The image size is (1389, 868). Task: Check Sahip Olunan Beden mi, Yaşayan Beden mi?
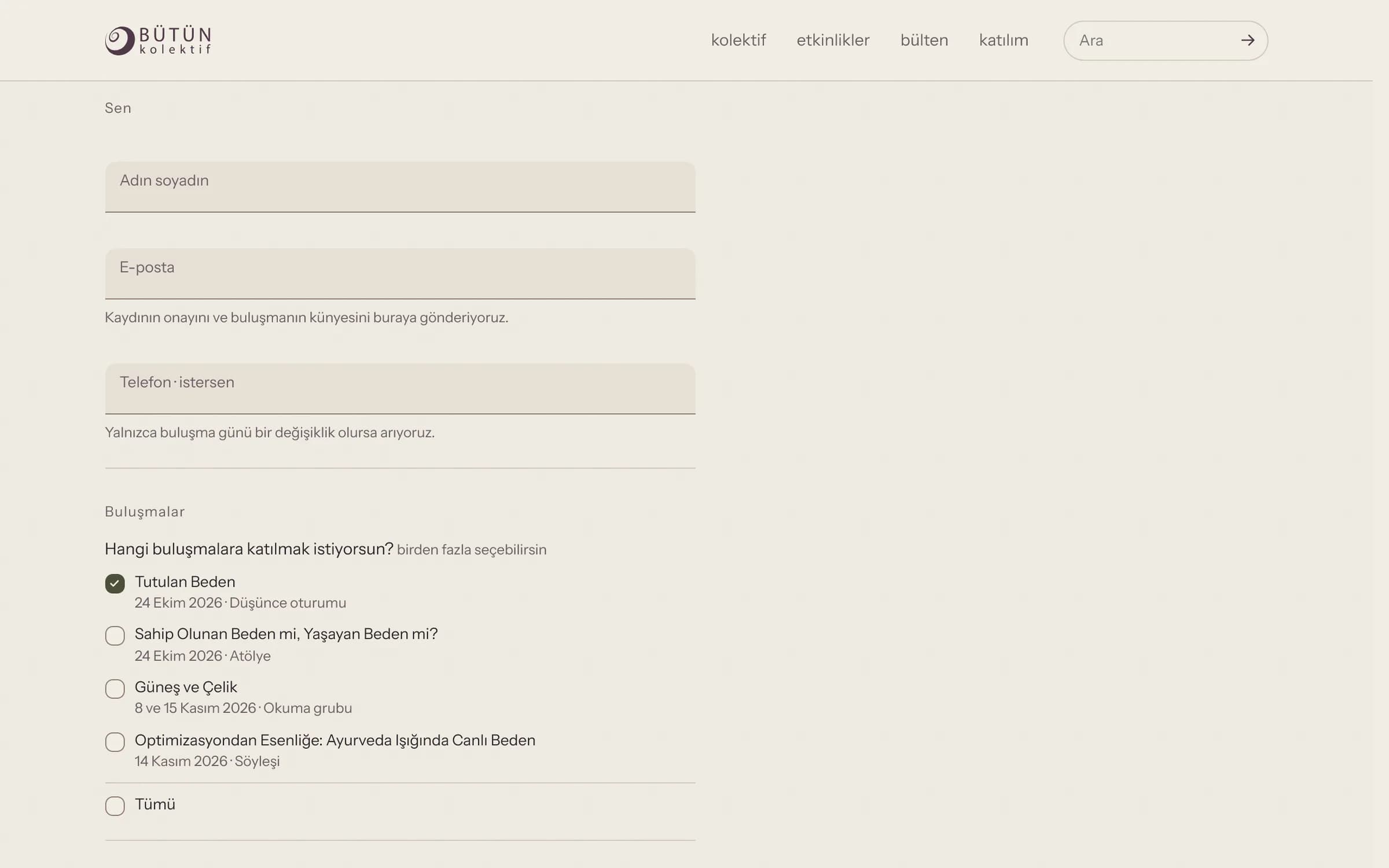[x=115, y=635]
